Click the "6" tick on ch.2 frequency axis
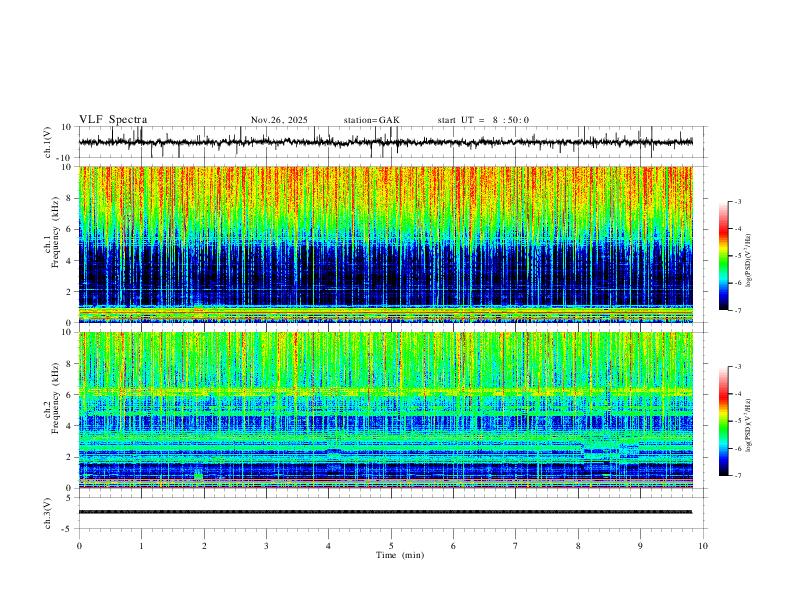The image size is (792, 612). coord(71,394)
